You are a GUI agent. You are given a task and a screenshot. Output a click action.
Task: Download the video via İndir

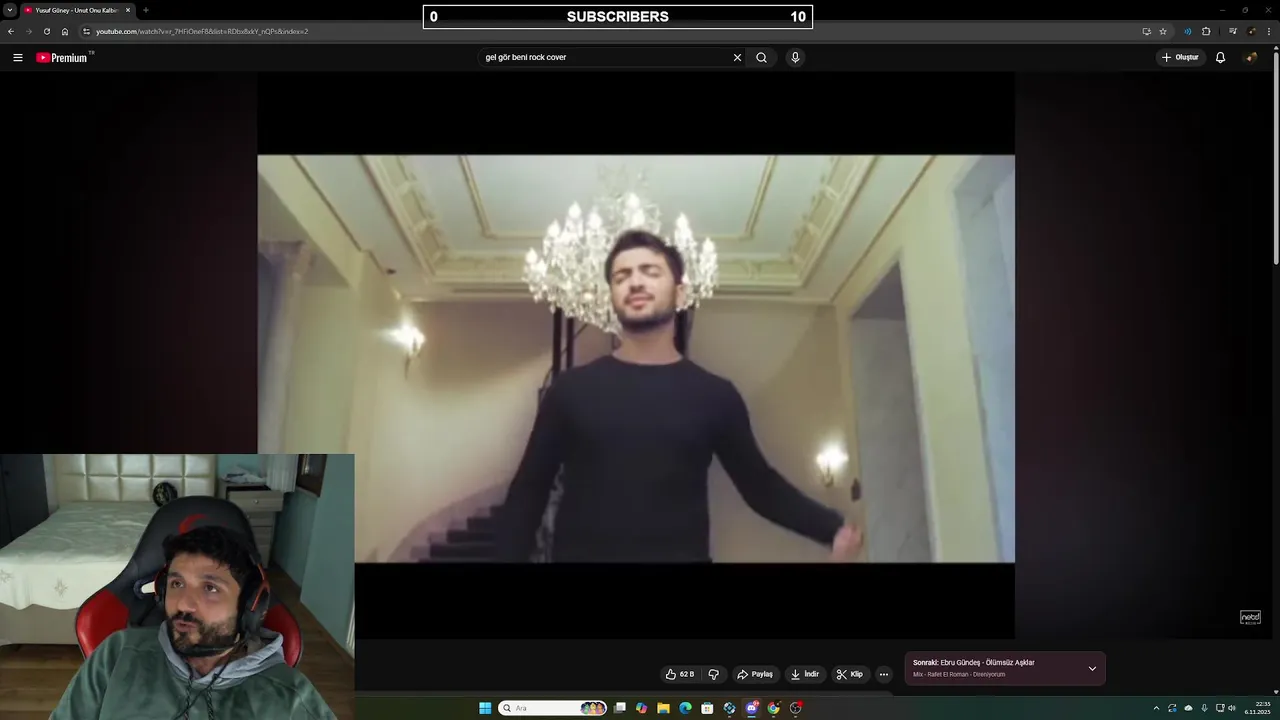click(805, 674)
